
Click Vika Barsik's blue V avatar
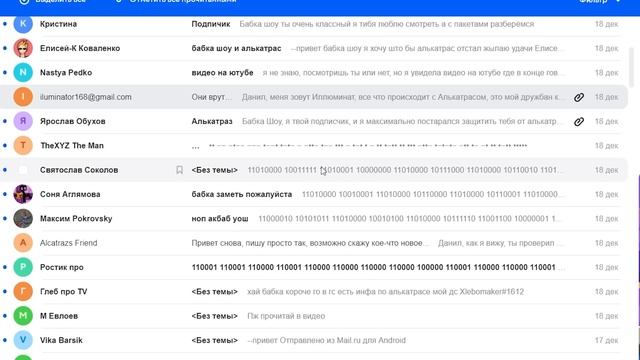[x=23, y=340]
